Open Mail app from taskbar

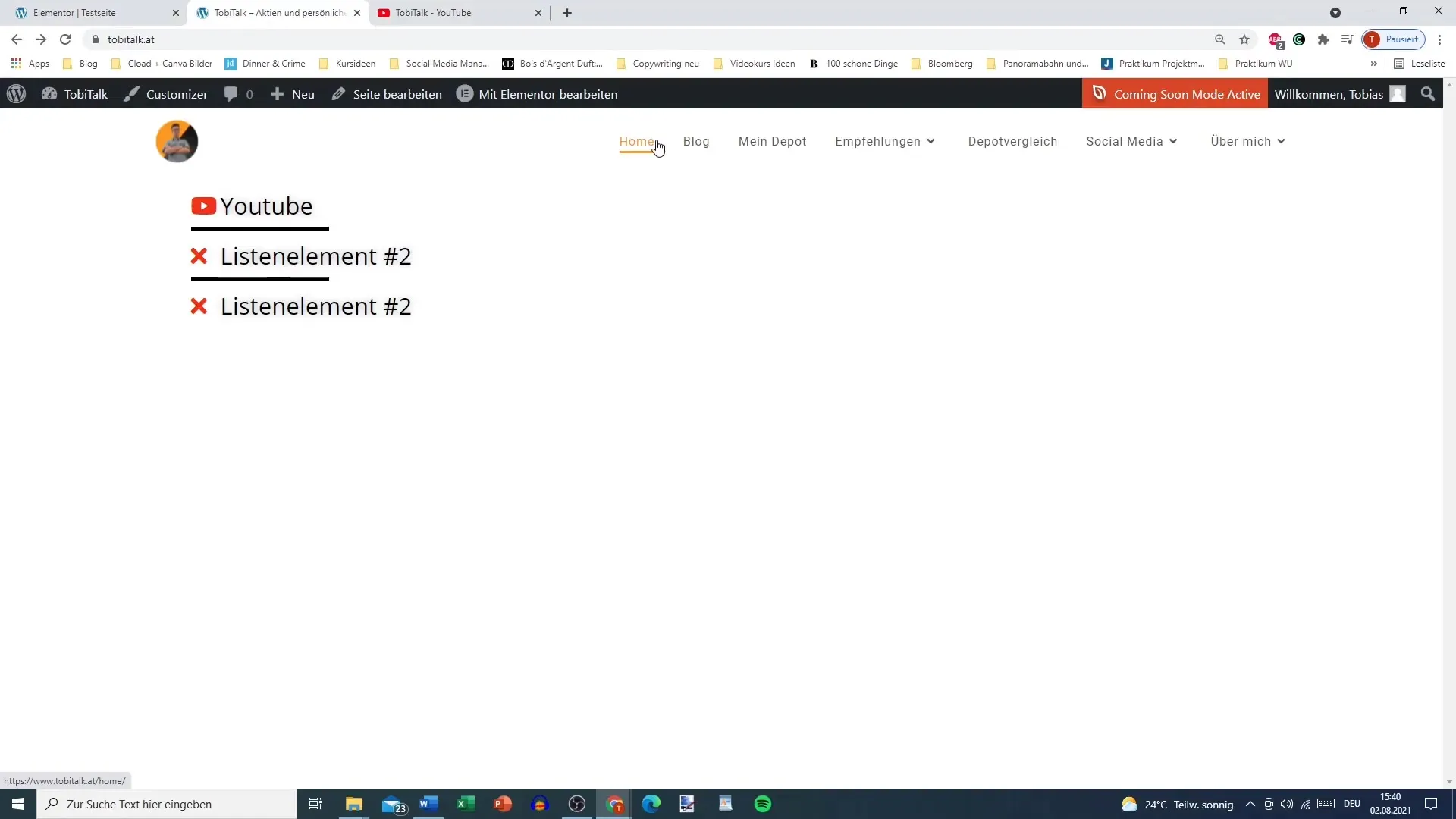[393, 804]
